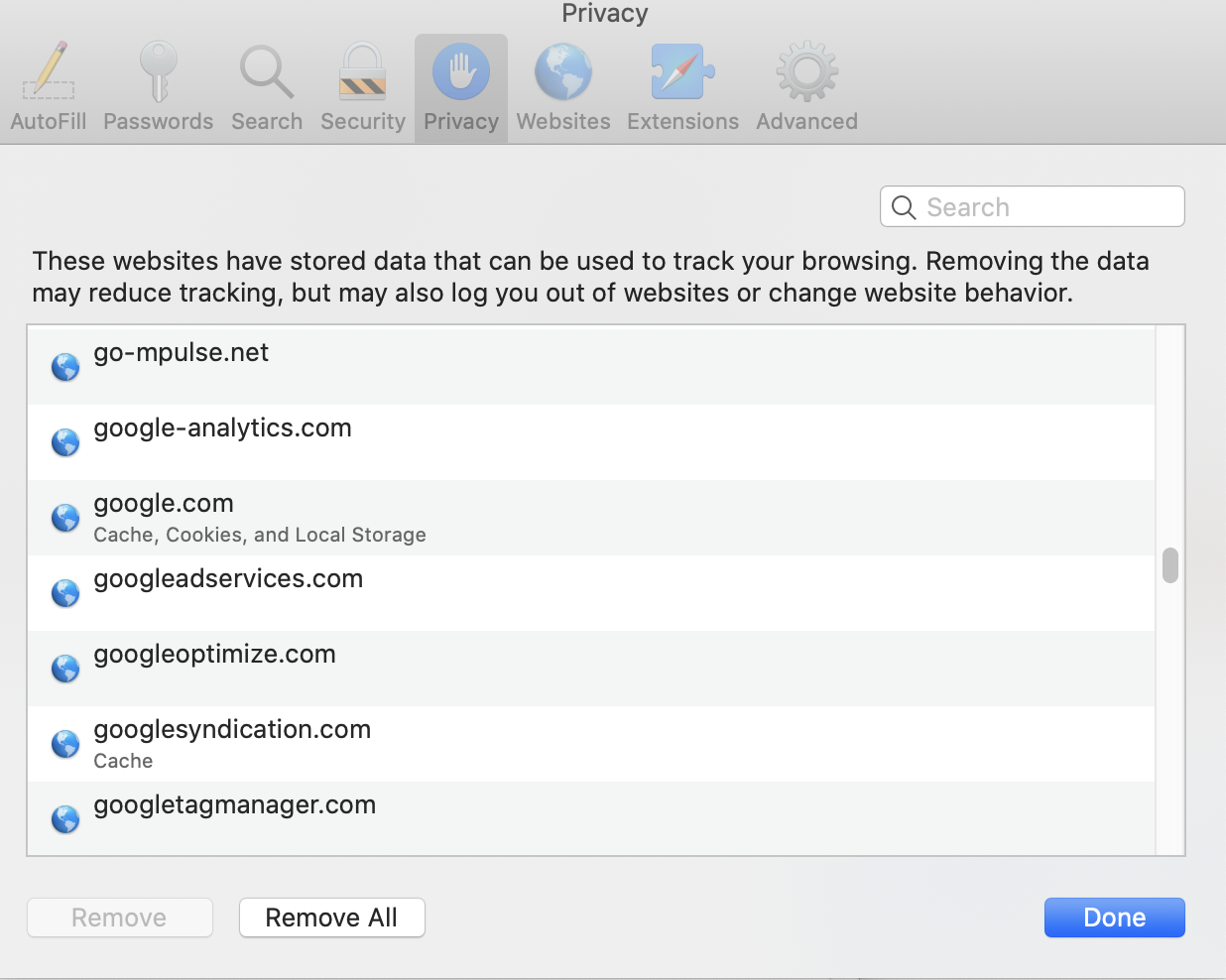Select the google.com entry
The width and height of the screenshot is (1226, 980).
pyautogui.click(x=591, y=518)
